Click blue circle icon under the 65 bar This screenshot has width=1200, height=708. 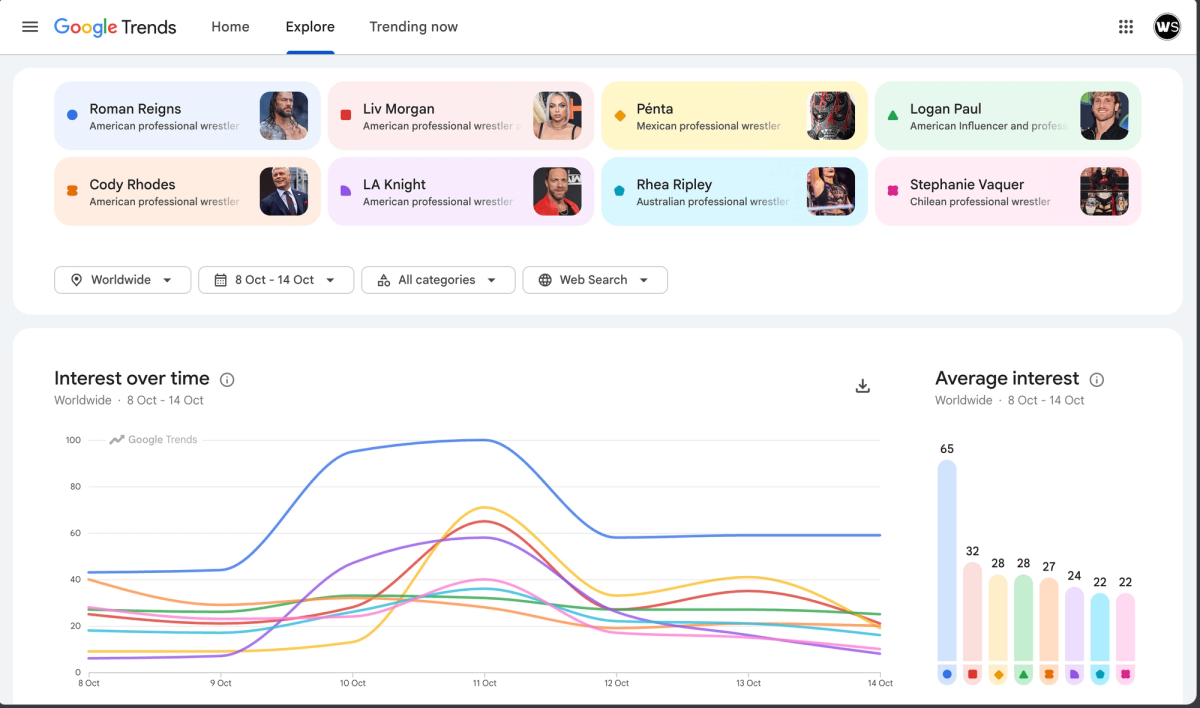(946, 675)
